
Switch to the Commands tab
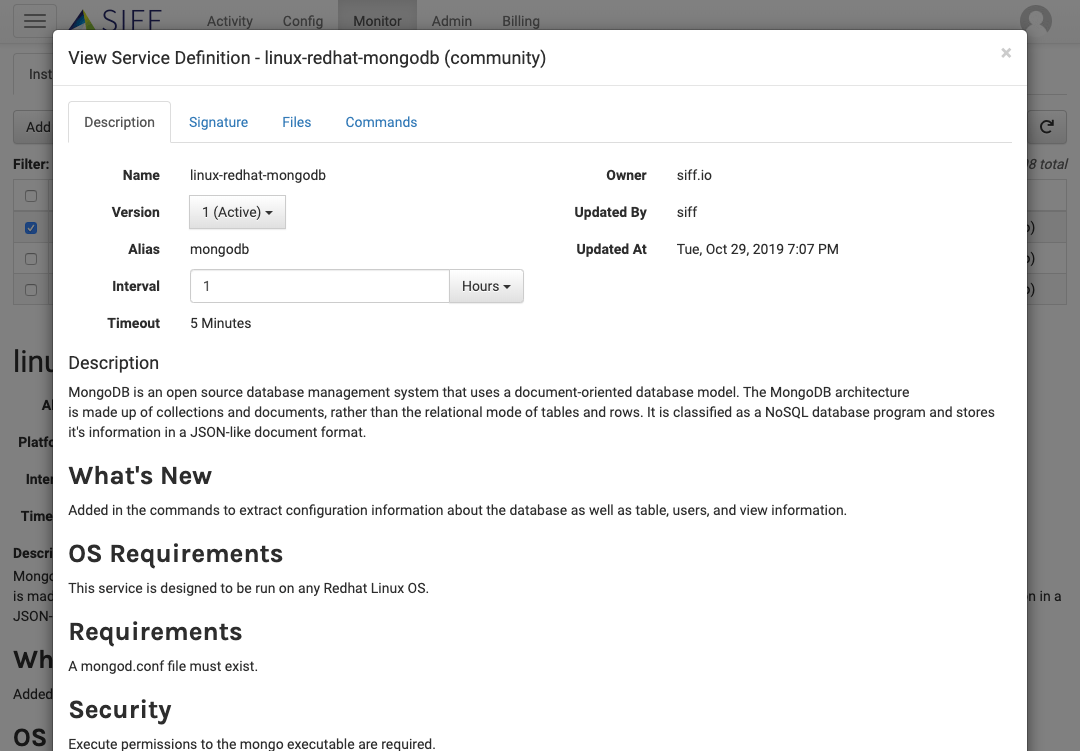(381, 122)
